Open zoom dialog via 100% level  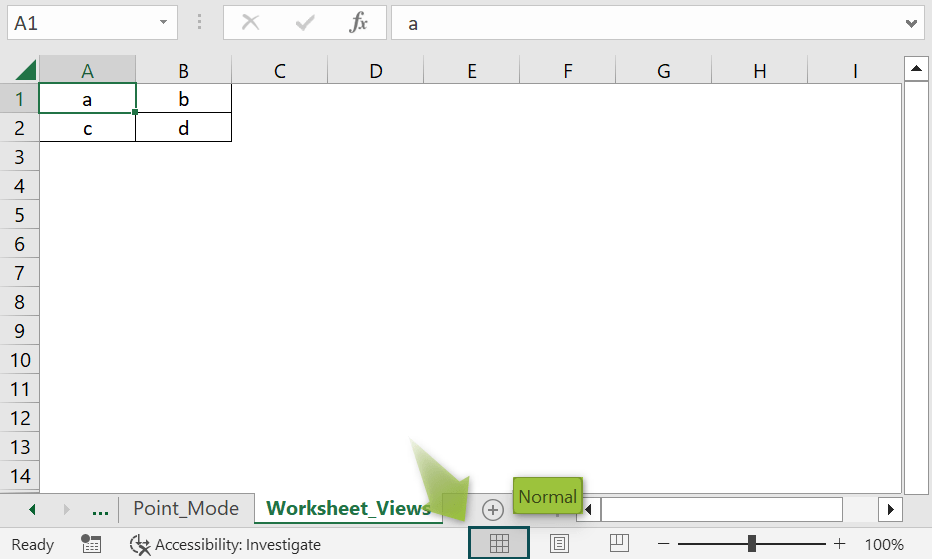(x=884, y=544)
